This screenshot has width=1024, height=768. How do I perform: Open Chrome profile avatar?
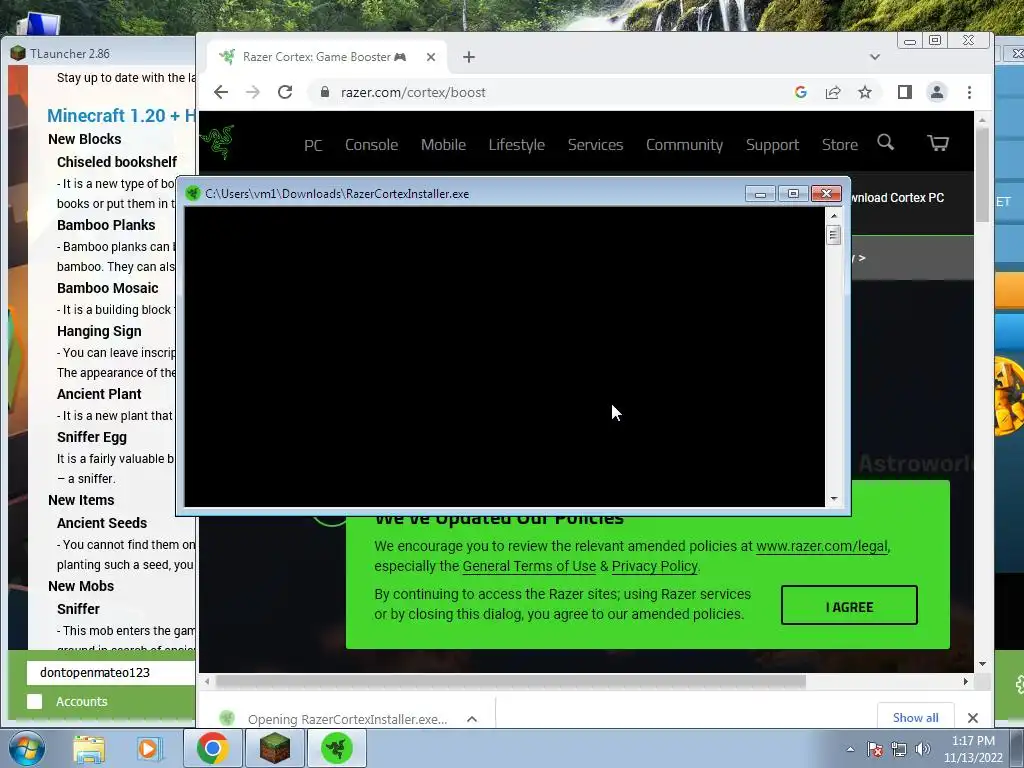(x=936, y=92)
